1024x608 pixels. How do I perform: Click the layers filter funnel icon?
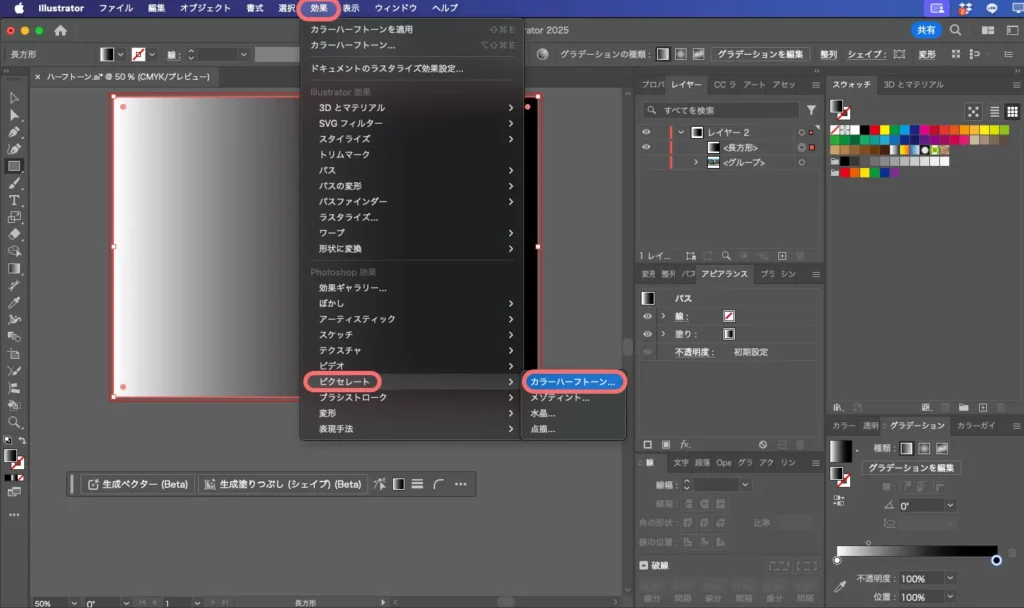click(811, 110)
